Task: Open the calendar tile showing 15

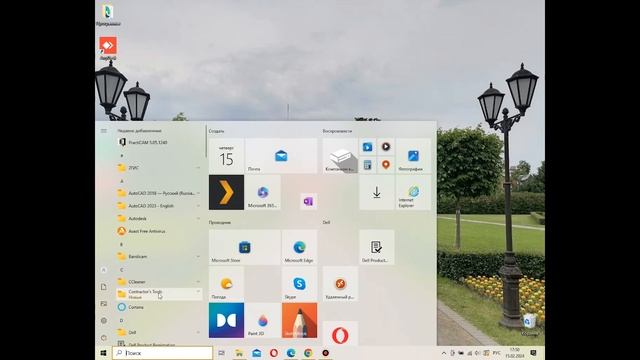Action: click(226, 156)
